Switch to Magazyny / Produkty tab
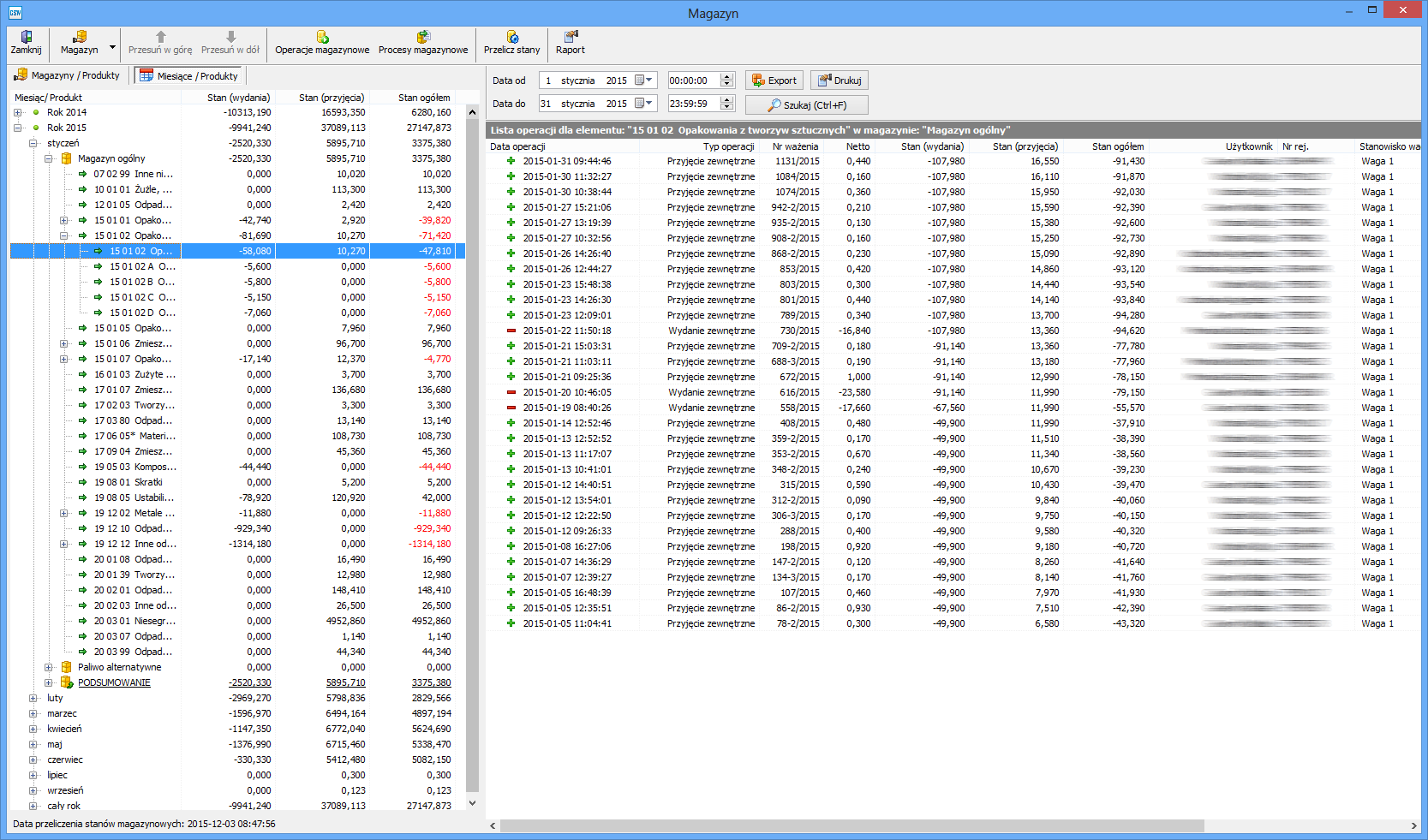Viewport: 1428px width, 840px height. coord(68,75)
